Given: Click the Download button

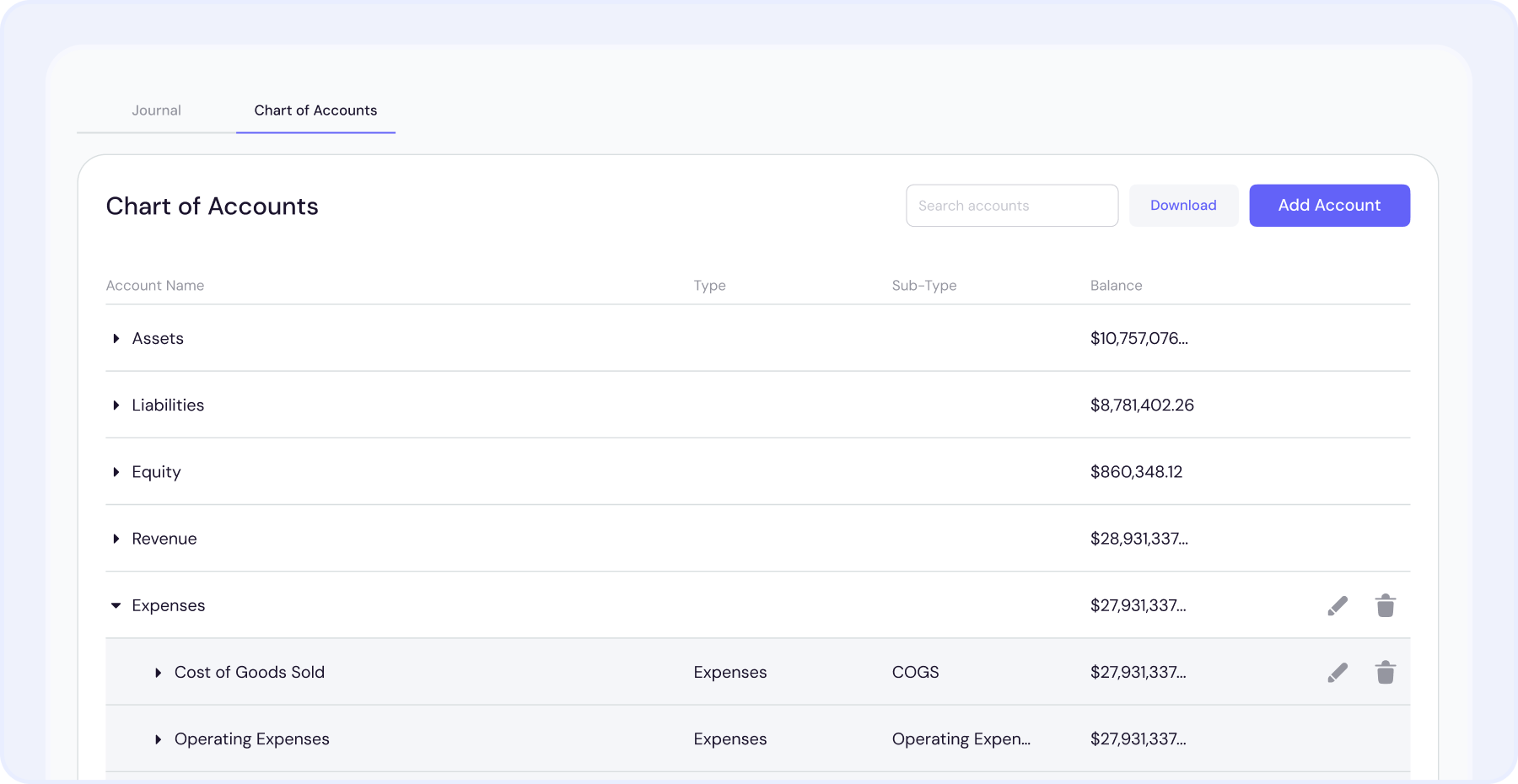Looking at the screenshot, I should tap(1183, 205).
